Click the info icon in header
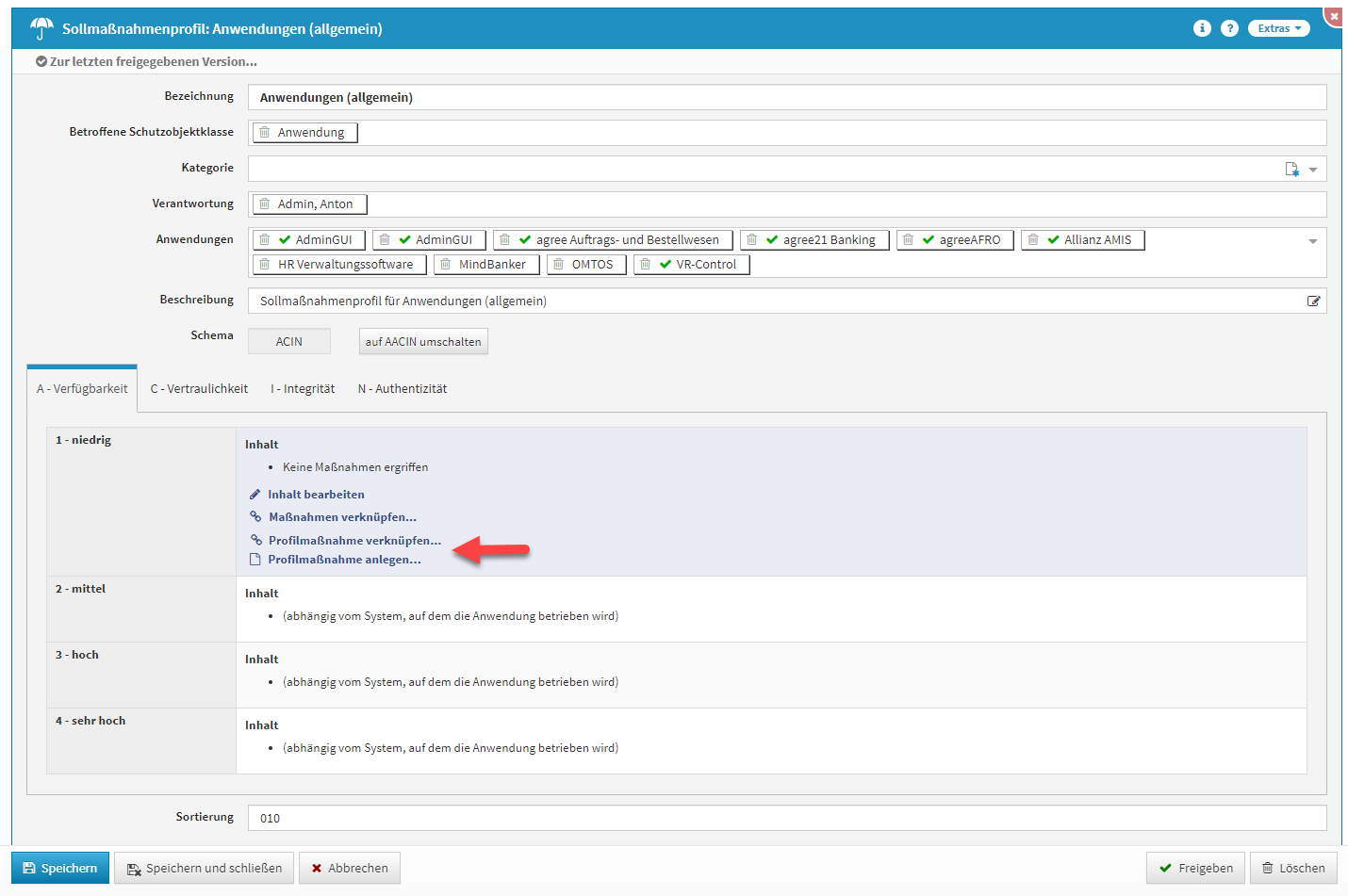 [x=1201, y=28]
